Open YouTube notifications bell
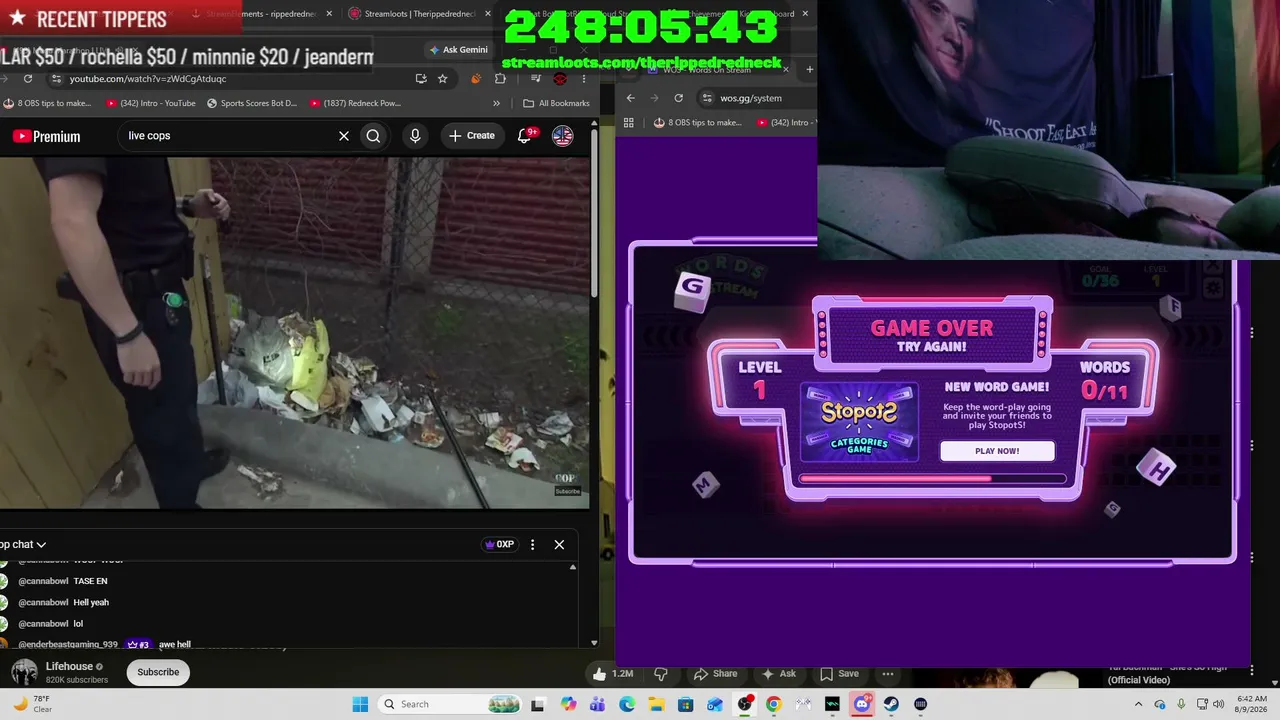The height and width of the screenshot is (720, 1280). click(524, 136)
